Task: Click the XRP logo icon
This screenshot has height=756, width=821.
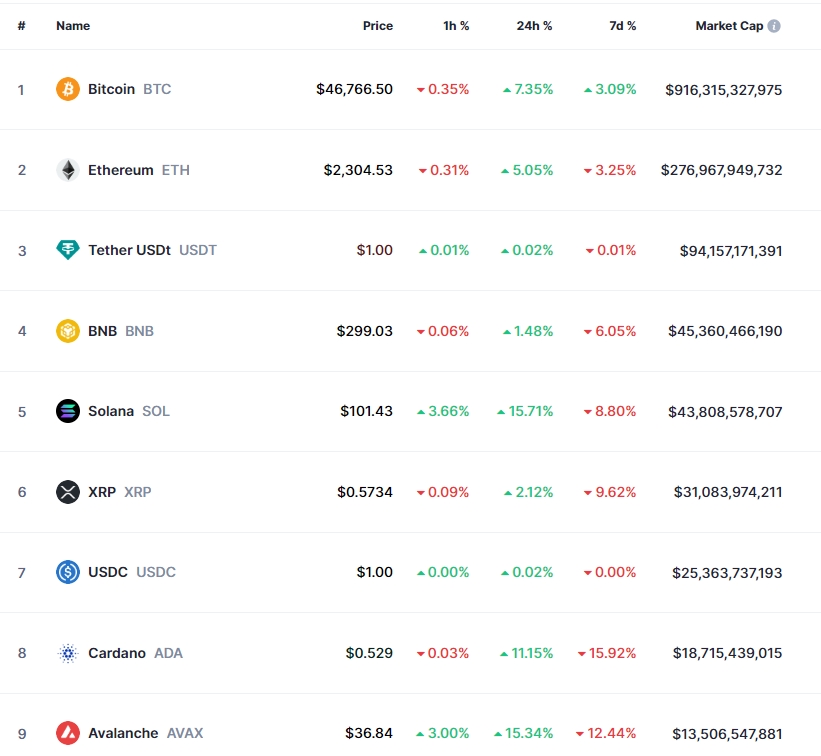Action: tap(68, 492)
